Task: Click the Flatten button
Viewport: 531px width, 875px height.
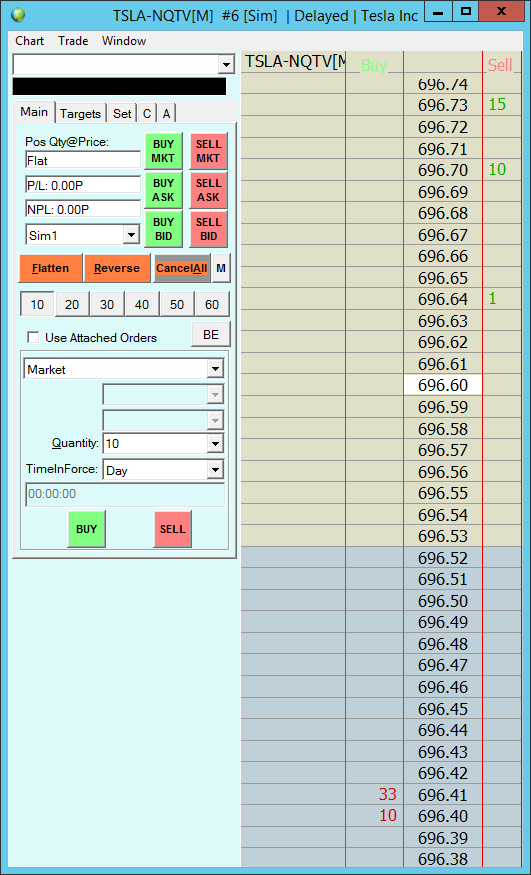Action: click(50, 268)
